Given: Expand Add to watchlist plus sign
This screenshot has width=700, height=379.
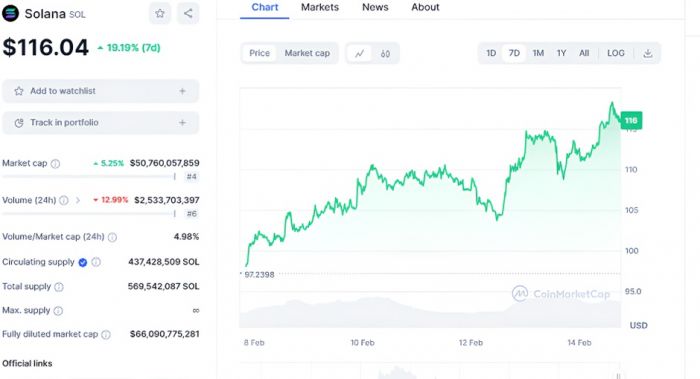Looking at the screenshot, I should (x=182, y=91).
